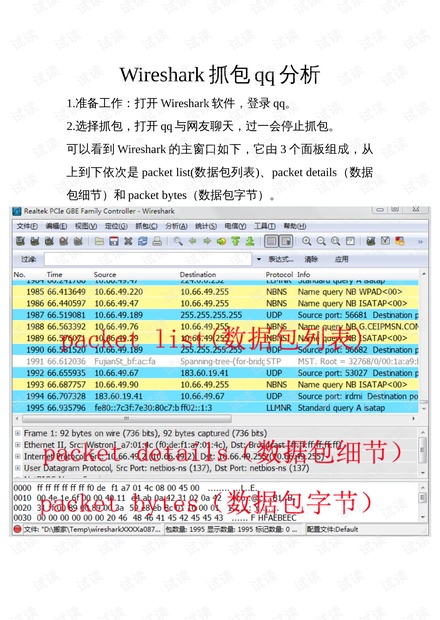
Task: Edit capture filters toolbar icon
Action: 371,241
